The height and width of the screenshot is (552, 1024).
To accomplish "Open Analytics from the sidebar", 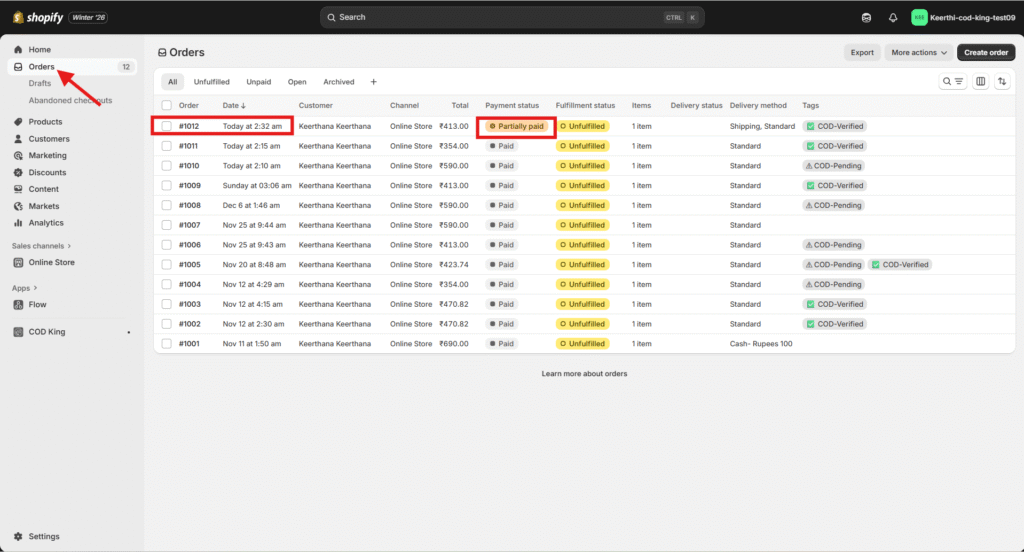I will pos(45,223).
